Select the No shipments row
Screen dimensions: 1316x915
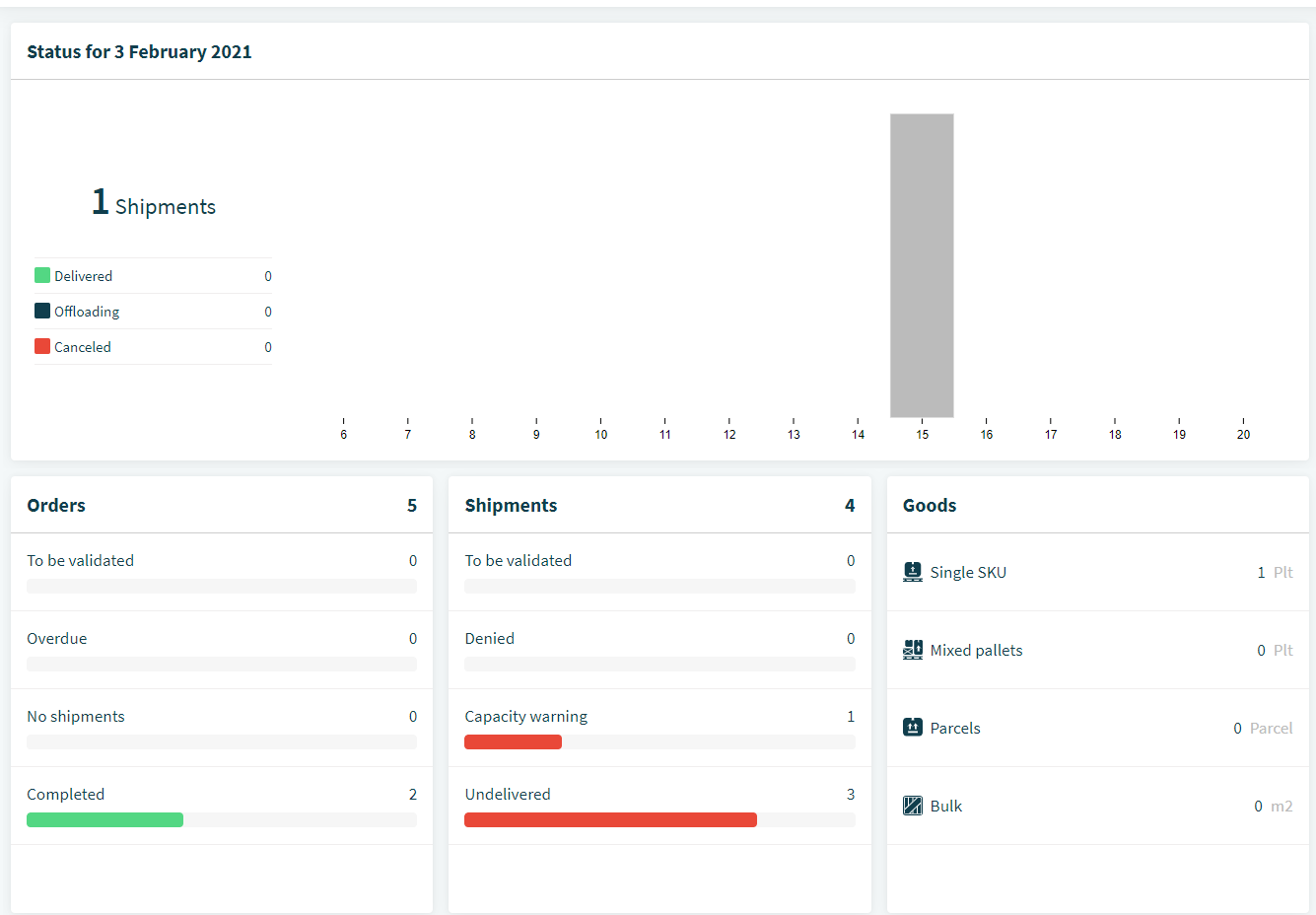click(x=222, y=728)
